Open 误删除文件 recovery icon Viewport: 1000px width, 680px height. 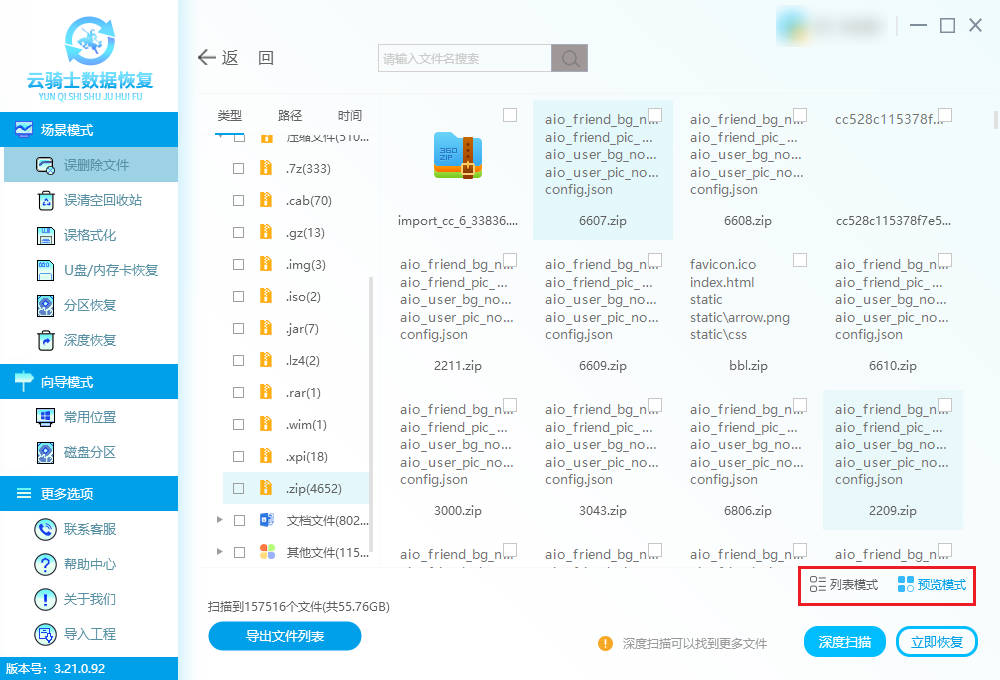pyautogui.click(x=45, y=165)
